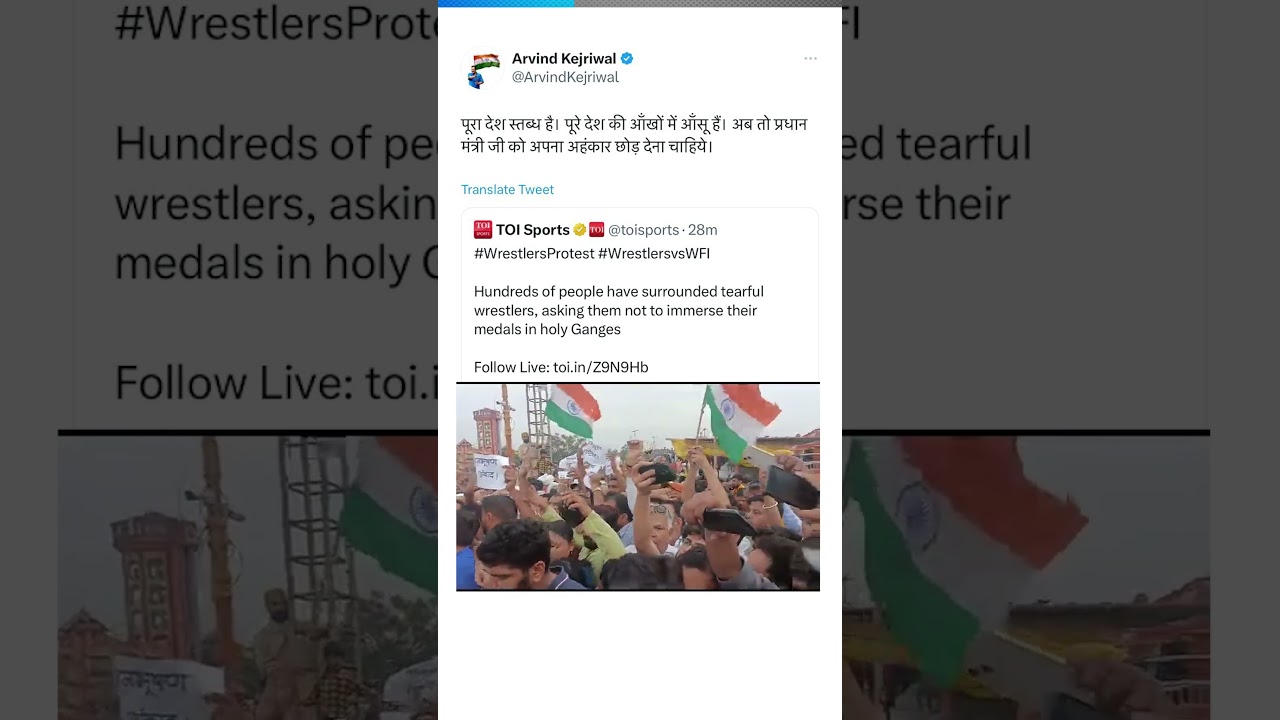
Task: Click the Hindi tweet text by Kejriwal
Action: 634,135
